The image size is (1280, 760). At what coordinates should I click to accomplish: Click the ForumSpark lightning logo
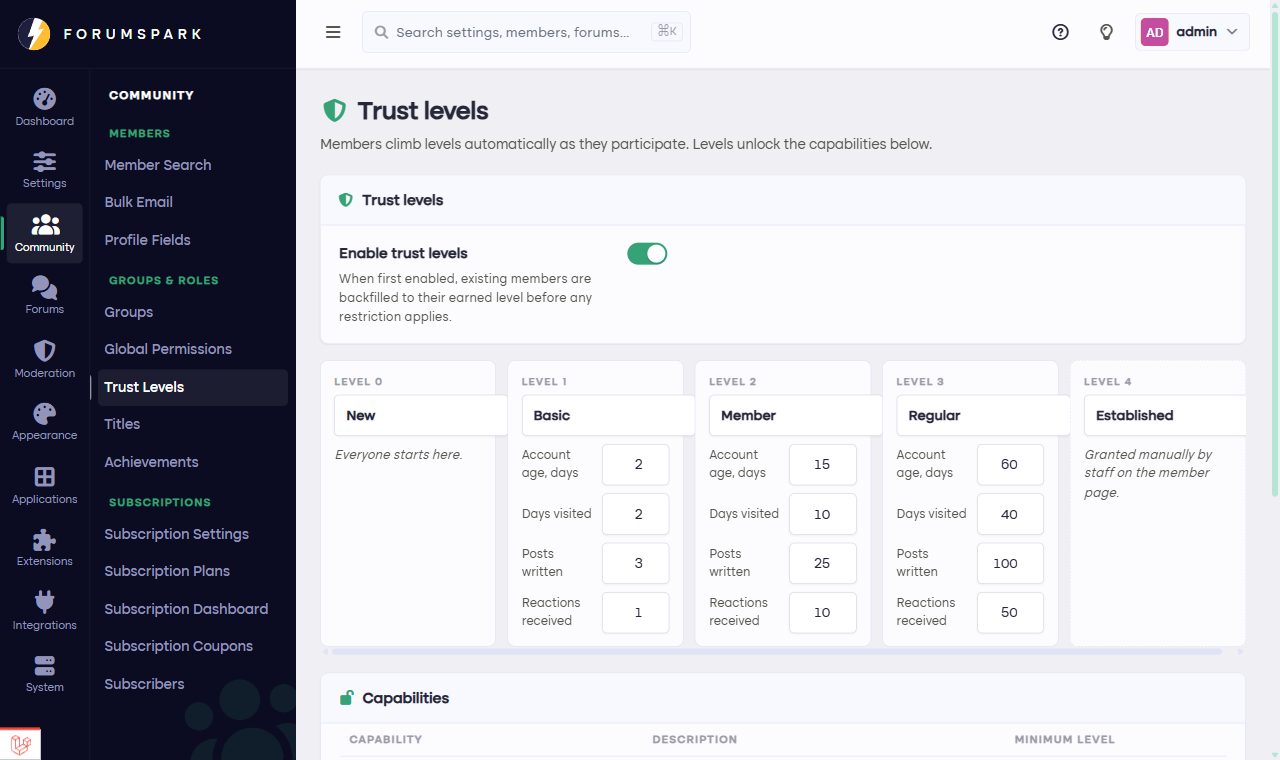(34, 33)
